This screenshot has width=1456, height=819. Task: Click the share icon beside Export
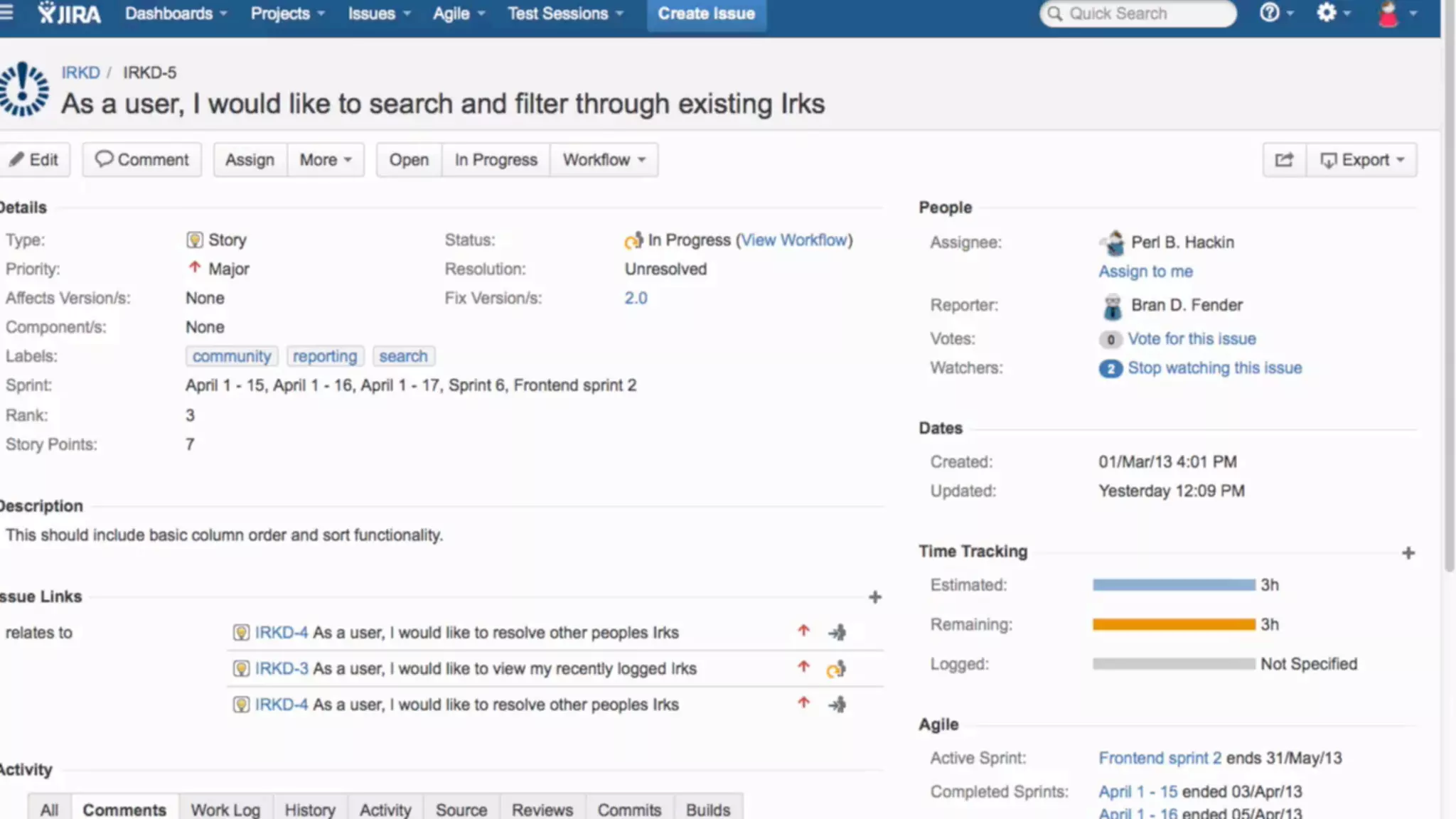[1283, 160]
